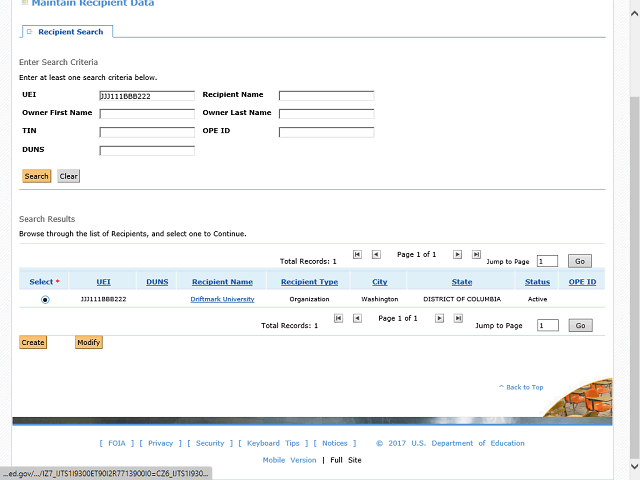Click the Full Site footer text

tap(346, 460)
